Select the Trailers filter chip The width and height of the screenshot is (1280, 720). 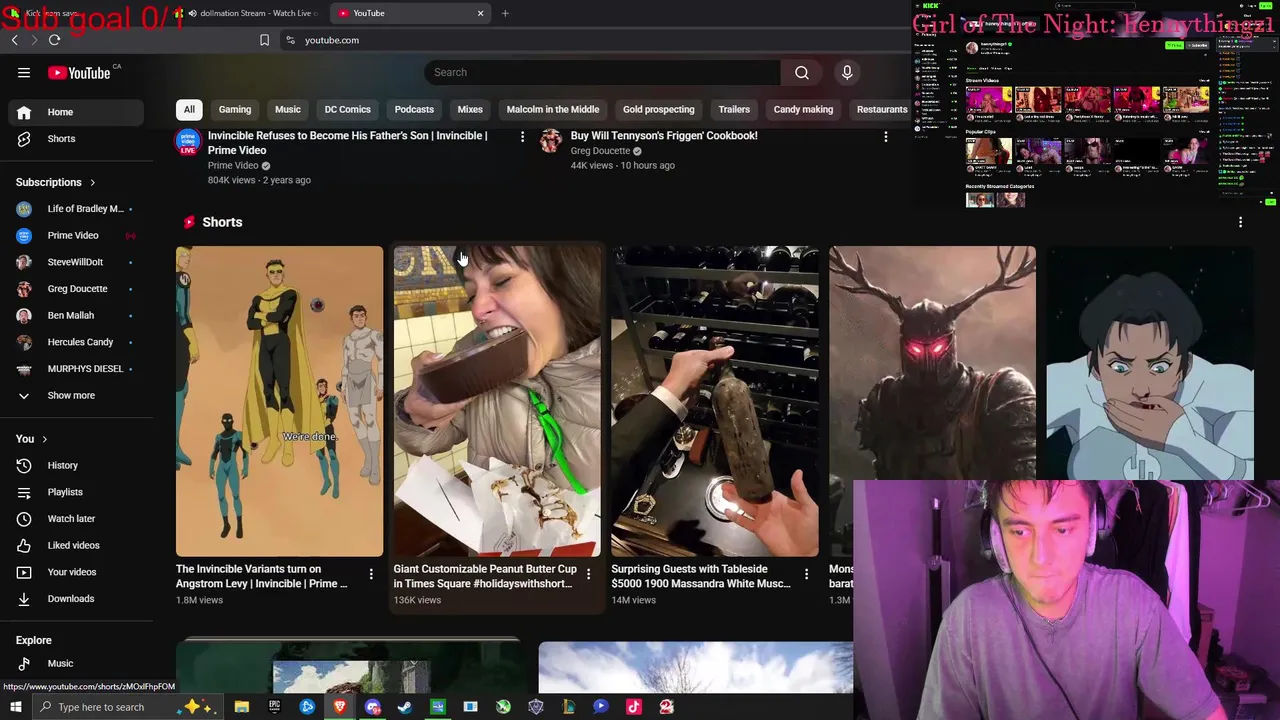click(734, 110)
